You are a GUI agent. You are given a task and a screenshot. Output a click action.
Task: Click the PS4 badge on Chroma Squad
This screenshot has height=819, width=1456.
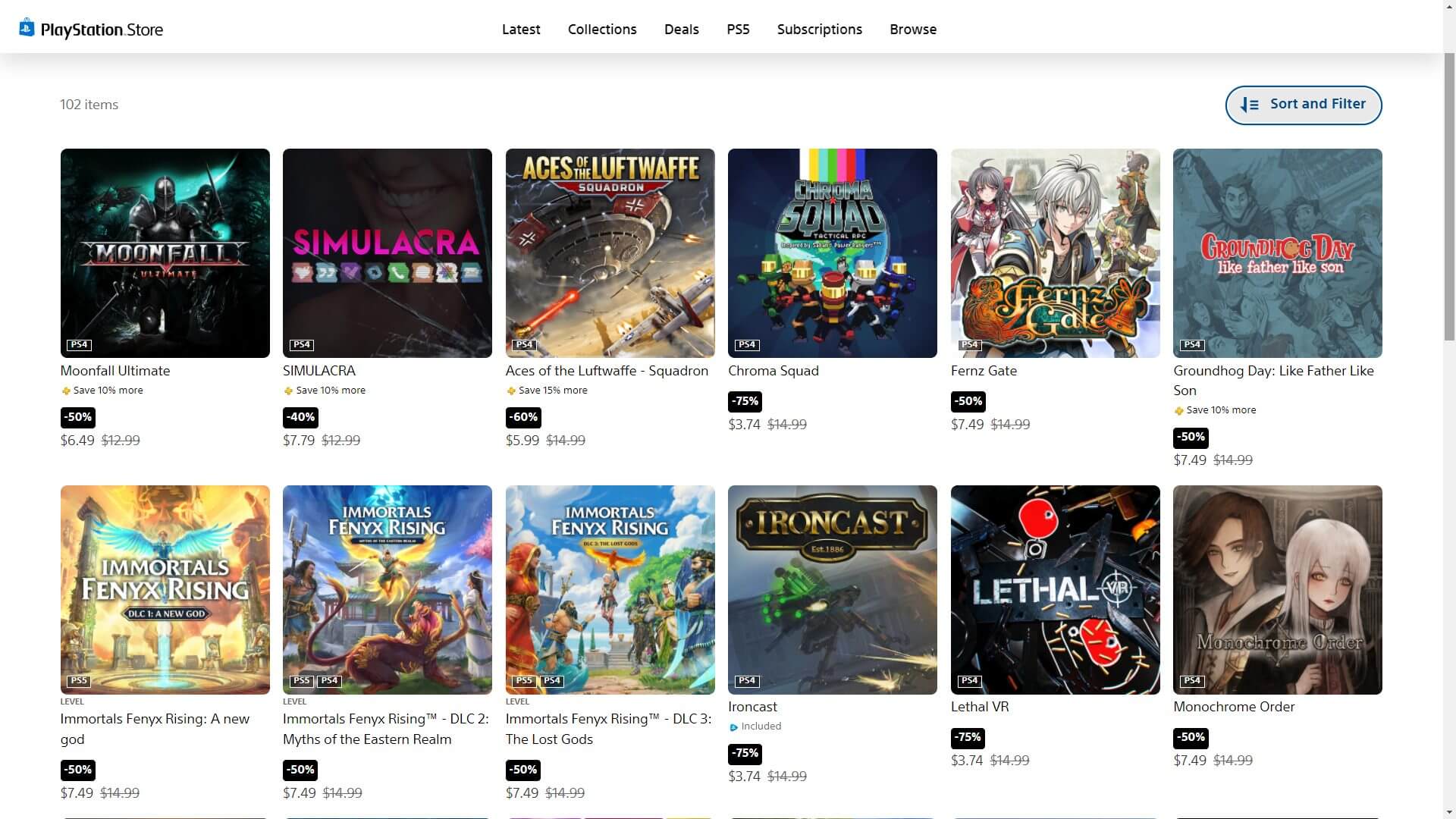pyautogui.click(x=747, y=345)
